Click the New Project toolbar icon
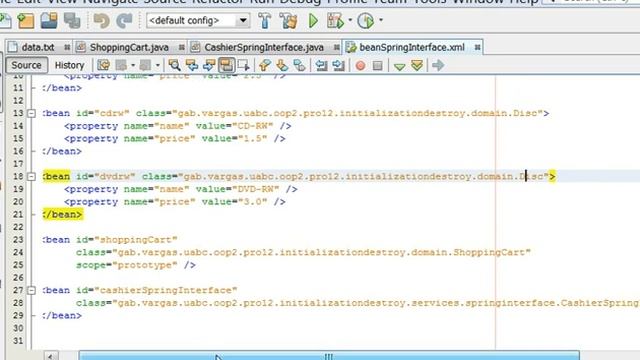The image size is (640, 360). [x=26, y=20]
